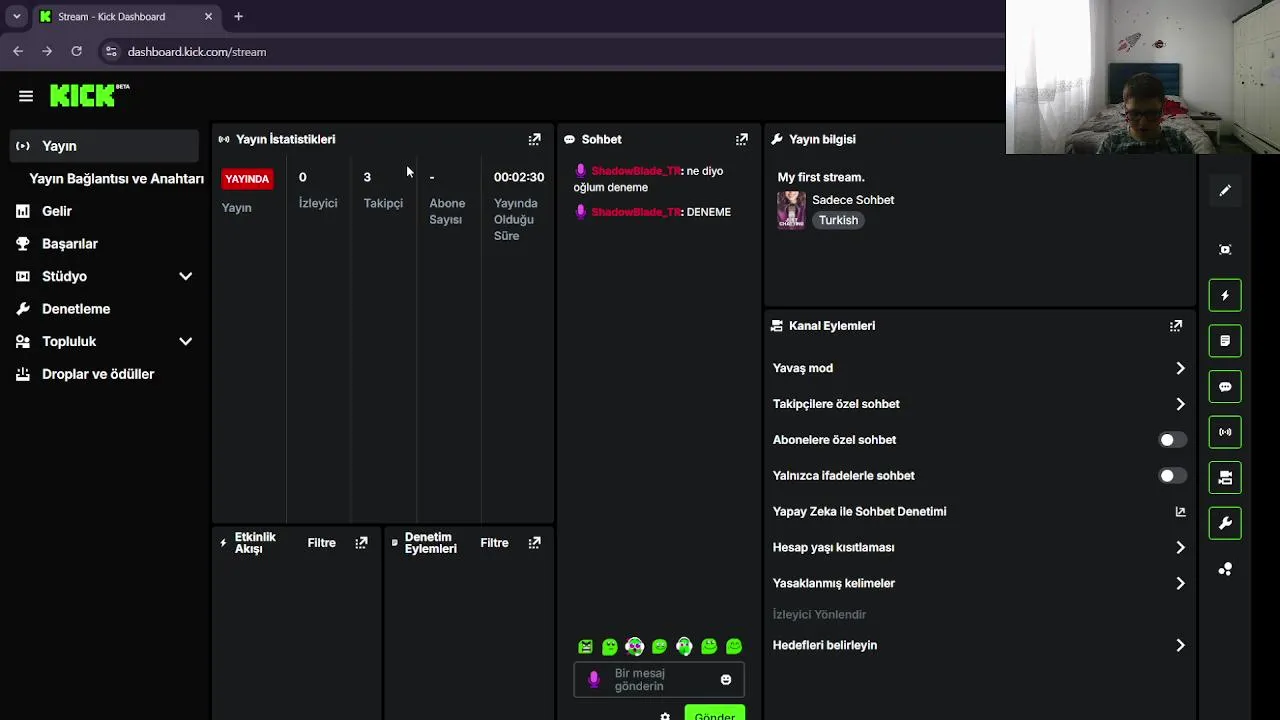The width and height of the screenshot is (1280, 720).
Task: Expand the Topluluk sidebar section
Action: [185, 341]
